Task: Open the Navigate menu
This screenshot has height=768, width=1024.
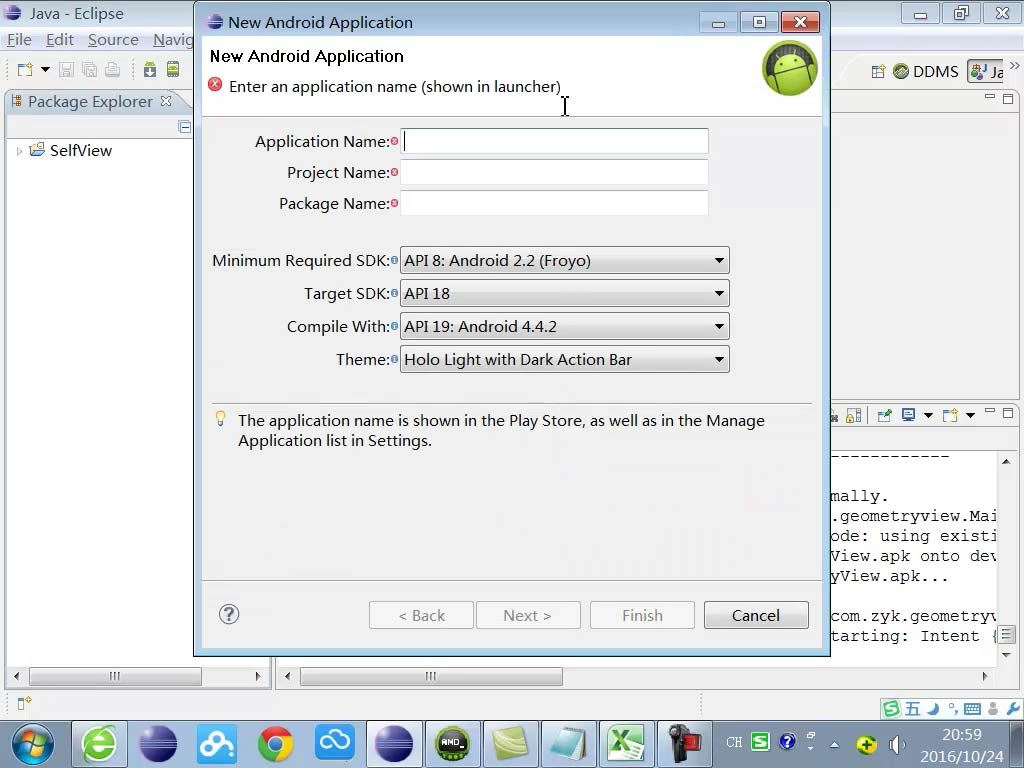Action: click(173, 40)
